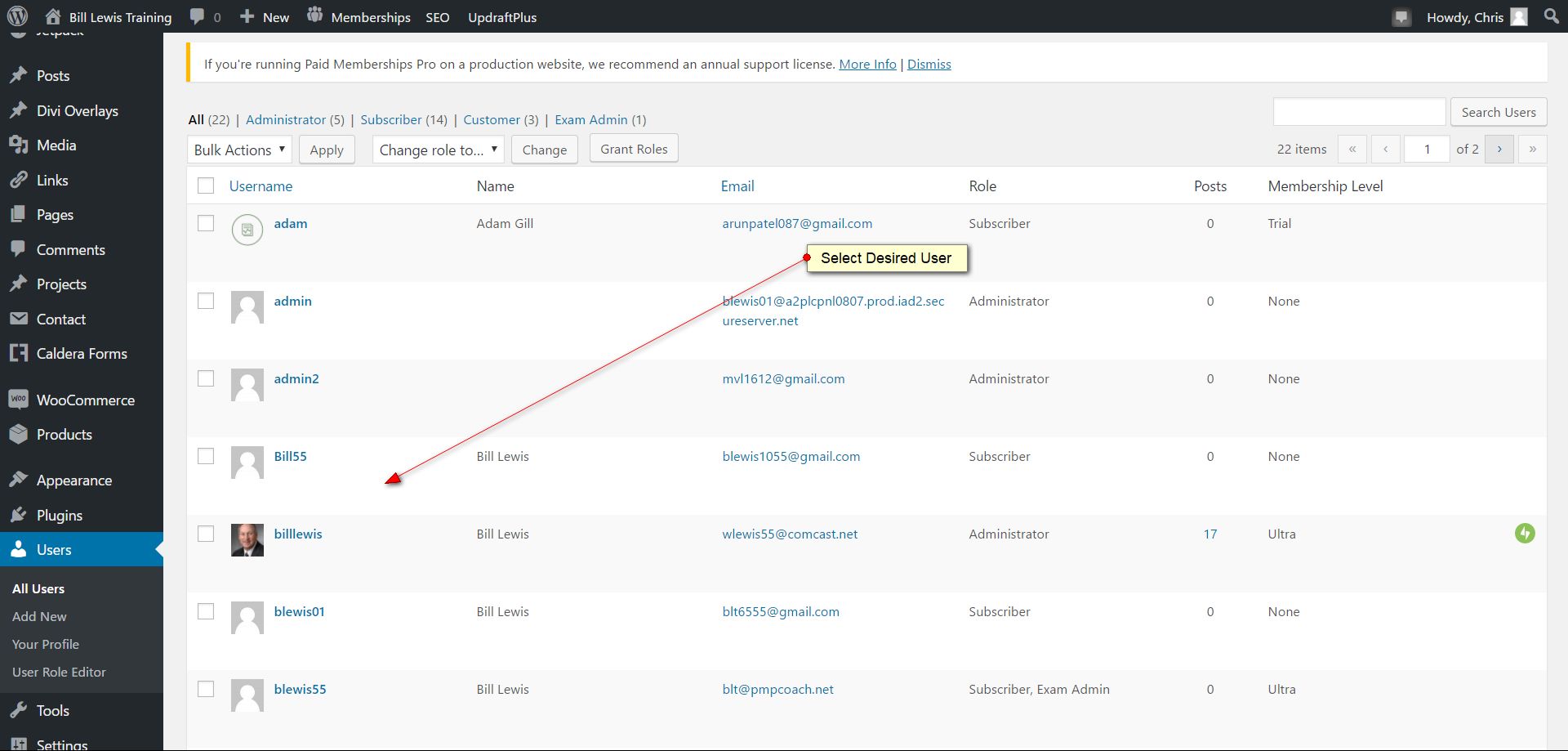The image size is (1568, 751).
Task: Click the Plugins icon in sidebar
Action: coord(18,515)
